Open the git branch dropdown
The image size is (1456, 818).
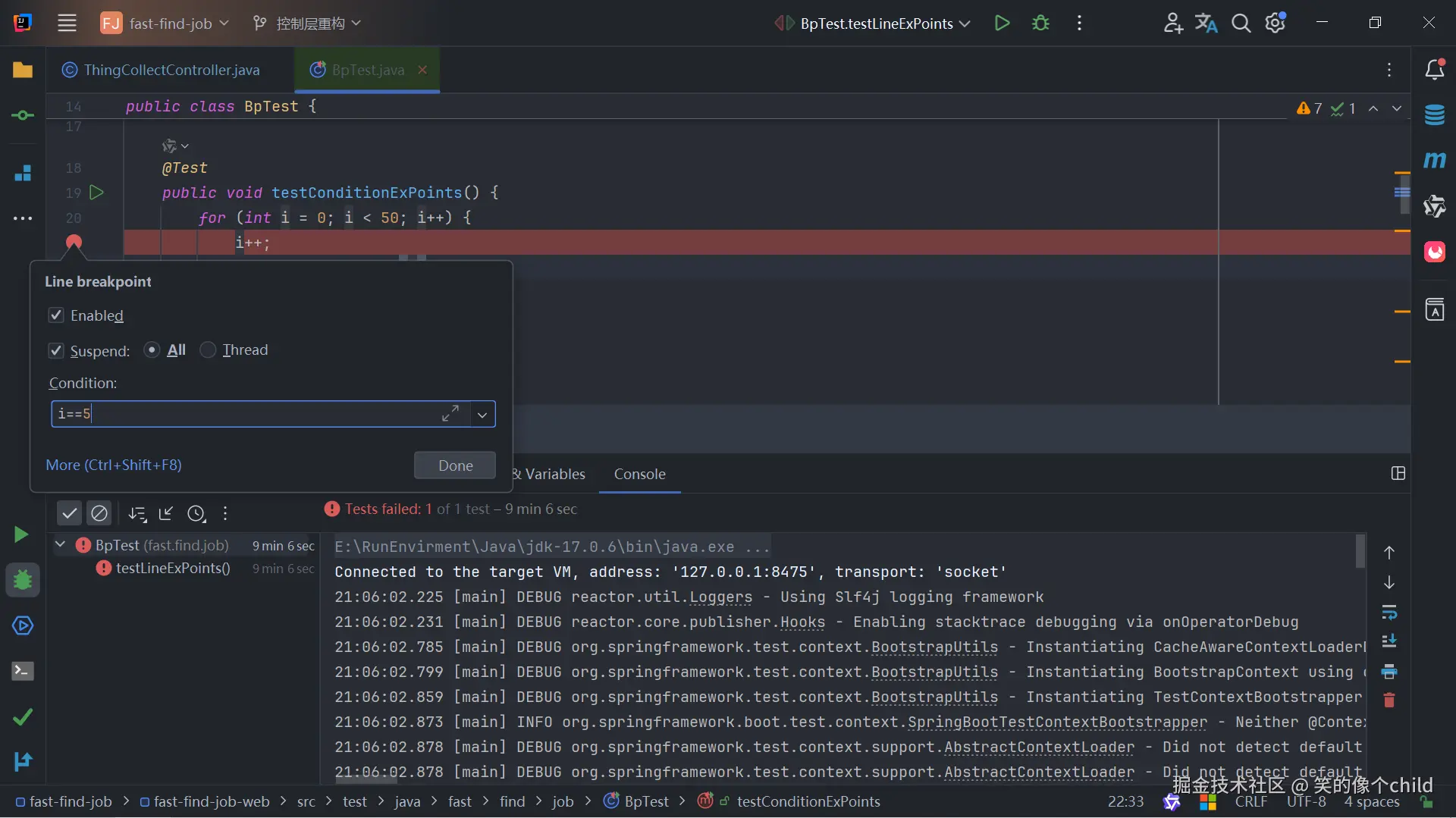point(307,23)
